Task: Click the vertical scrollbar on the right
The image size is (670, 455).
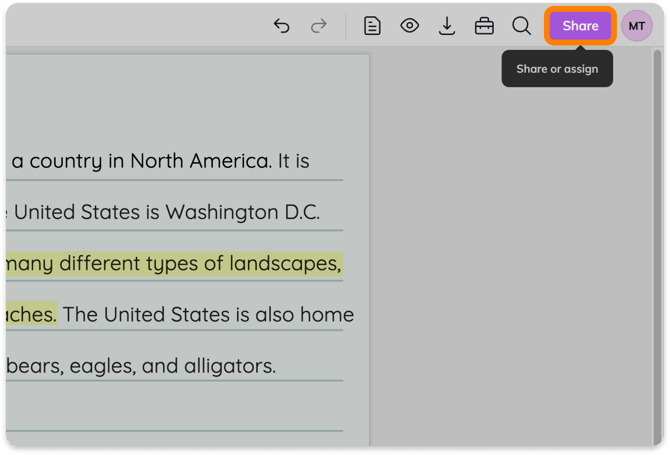Action: coord(657,248)
